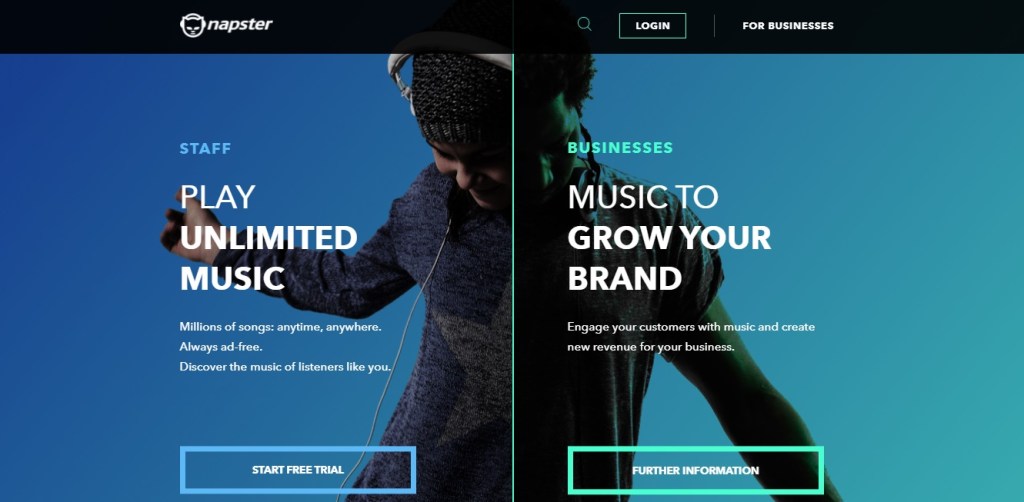The image size is (1024, 502).
Task: Click the BRAND heading word
Action: [x=624, y=278]
